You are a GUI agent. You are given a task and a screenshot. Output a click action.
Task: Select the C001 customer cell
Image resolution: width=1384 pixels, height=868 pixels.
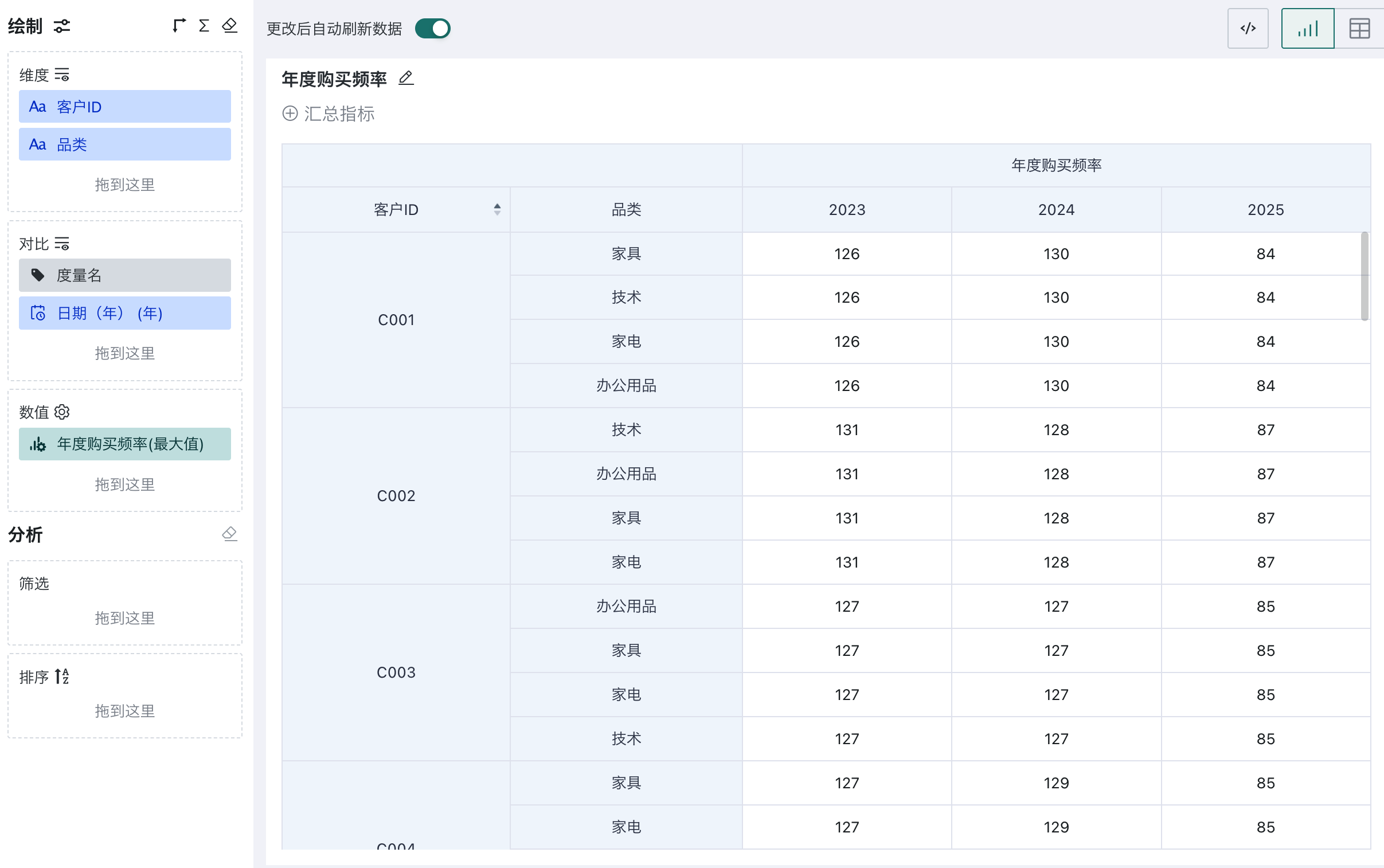point(396,320)
